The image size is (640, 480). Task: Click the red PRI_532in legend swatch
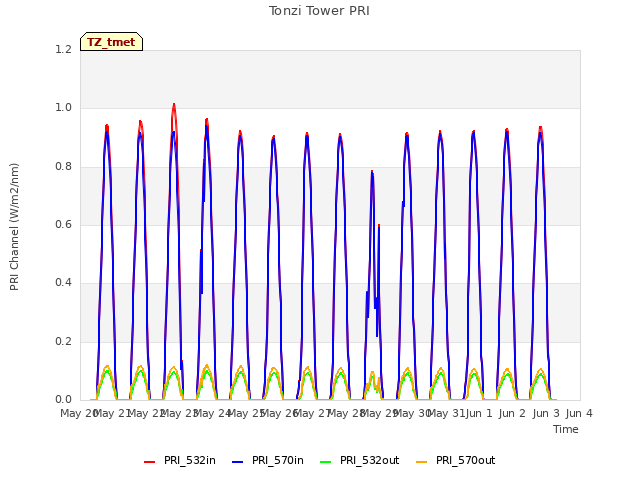coord(149,462)
